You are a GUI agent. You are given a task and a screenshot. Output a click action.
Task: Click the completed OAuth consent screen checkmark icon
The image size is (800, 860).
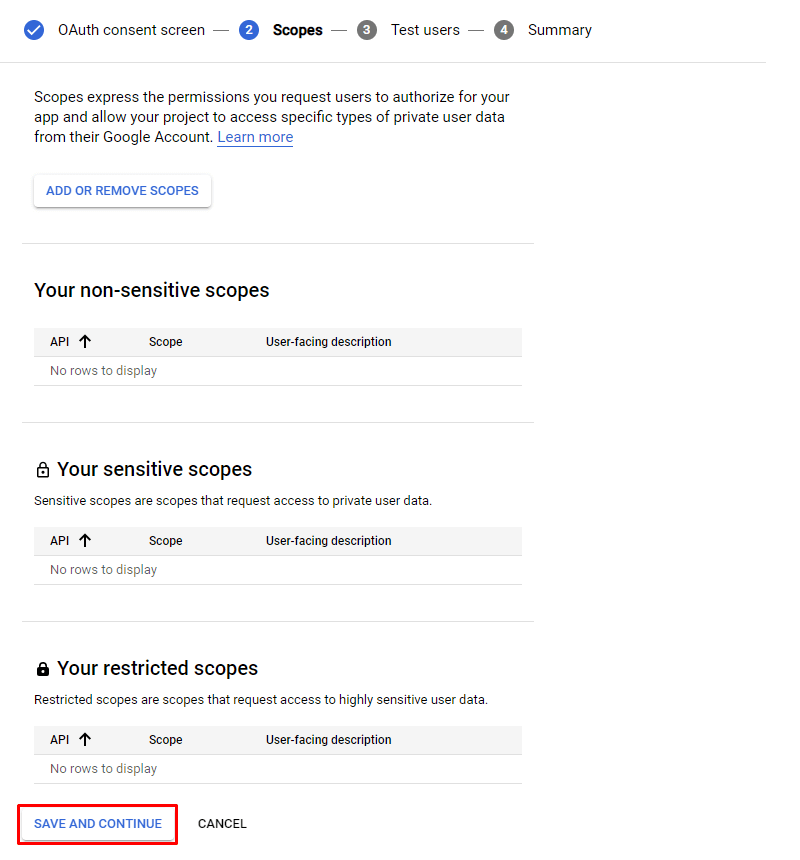pos(33,29)
